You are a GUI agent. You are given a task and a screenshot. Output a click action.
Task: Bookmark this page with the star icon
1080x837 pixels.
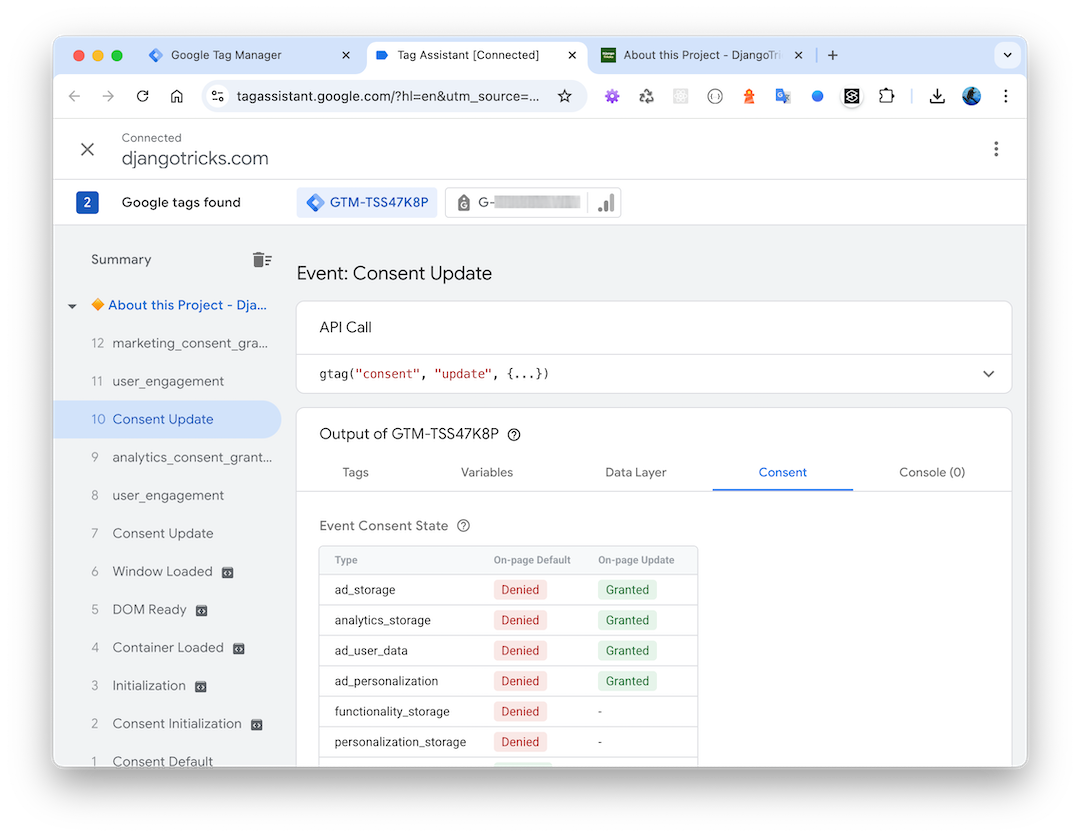pyautogui.click(x=565, y=96)
